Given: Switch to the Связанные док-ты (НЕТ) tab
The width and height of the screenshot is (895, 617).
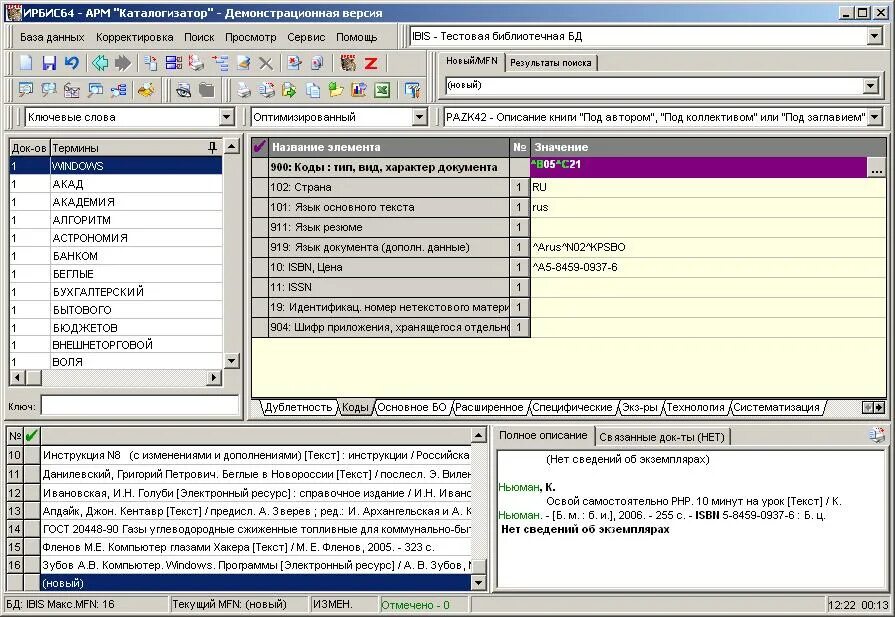Looking at the screenshot, I should (x=662, y=437).
